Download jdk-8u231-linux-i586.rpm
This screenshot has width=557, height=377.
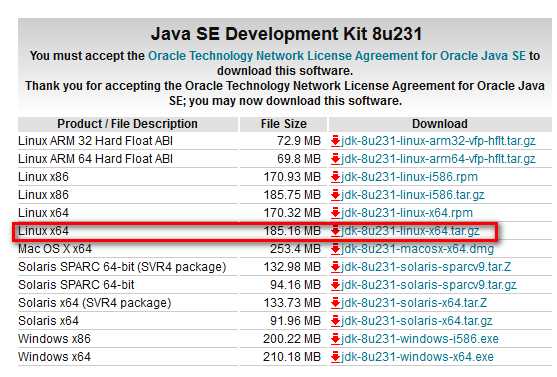point(409,177)
